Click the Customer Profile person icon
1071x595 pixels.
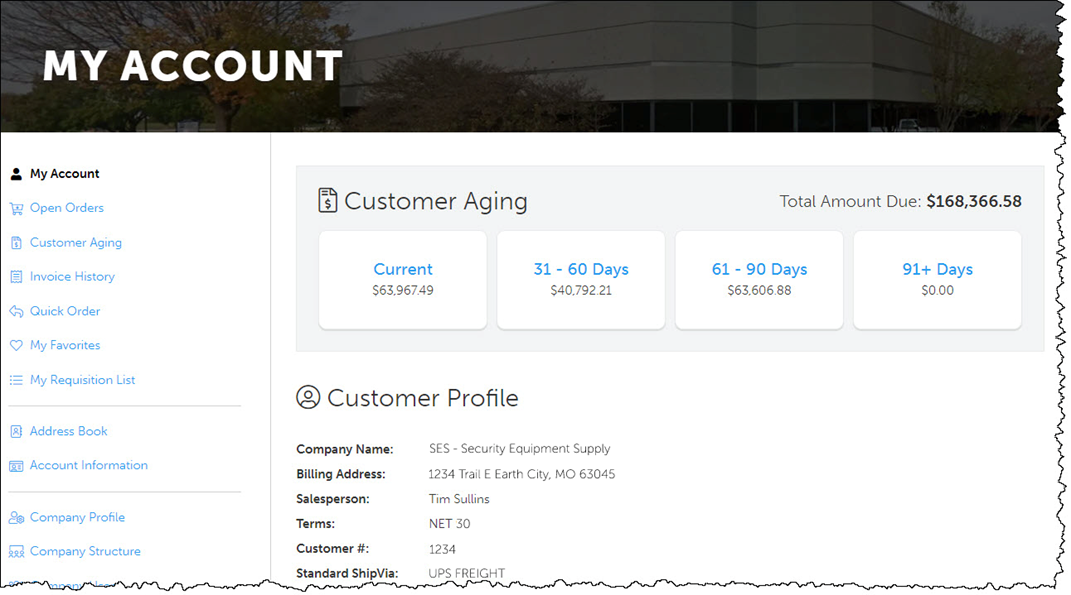pos(308,398)
